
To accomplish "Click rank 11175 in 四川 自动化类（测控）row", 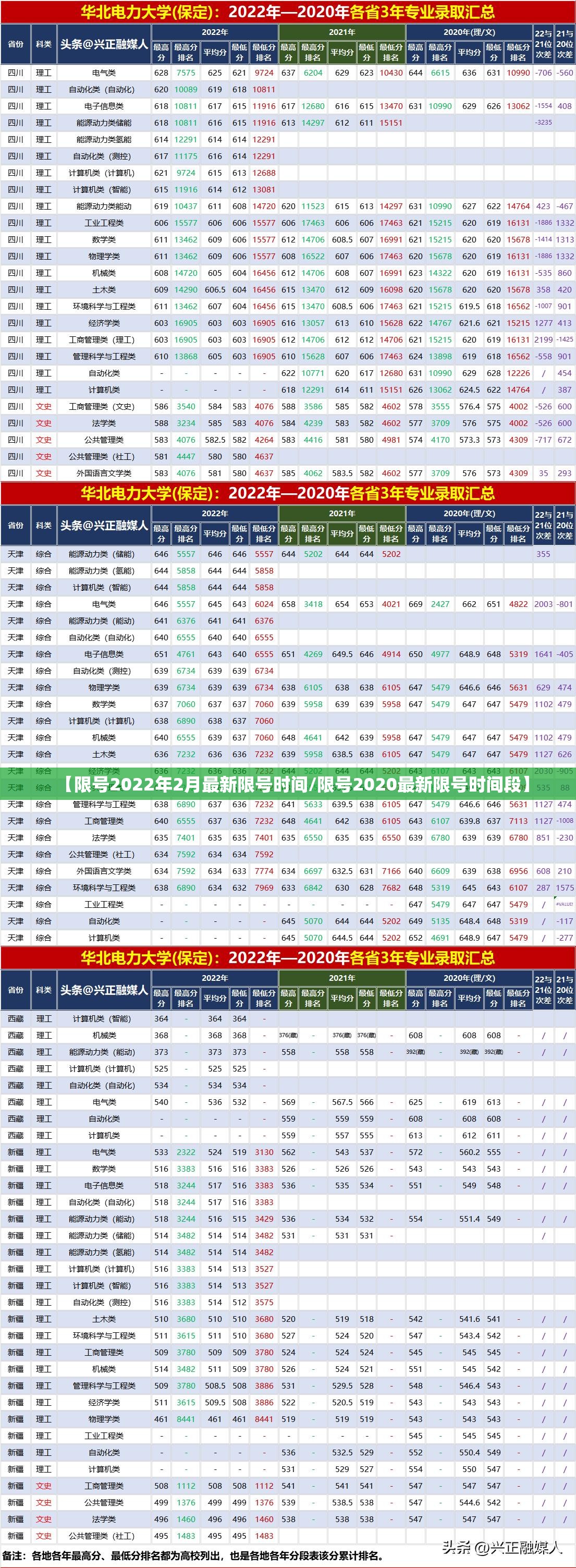I will coord(186,156).
